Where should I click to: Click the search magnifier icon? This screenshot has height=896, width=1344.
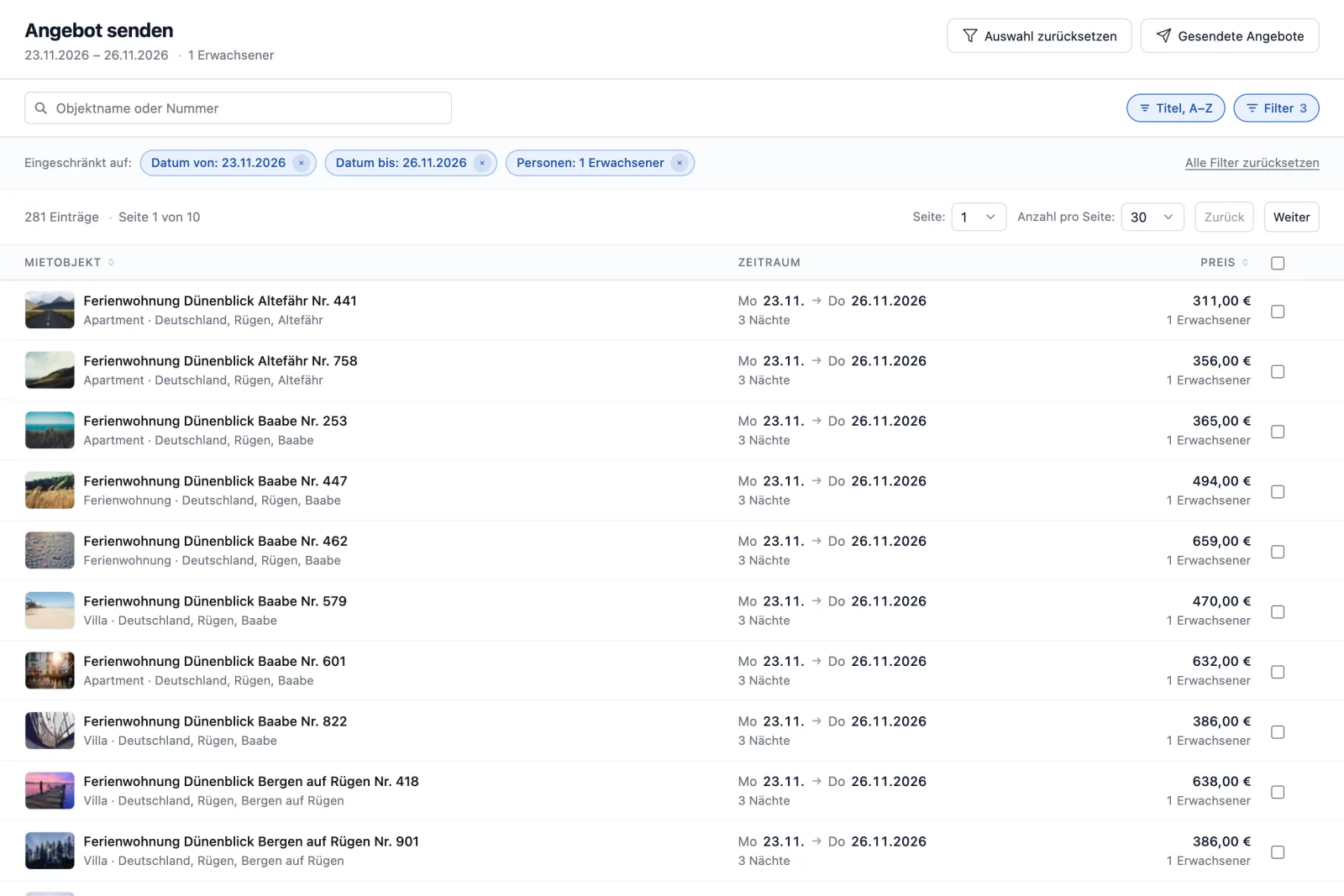coord(40,108)
